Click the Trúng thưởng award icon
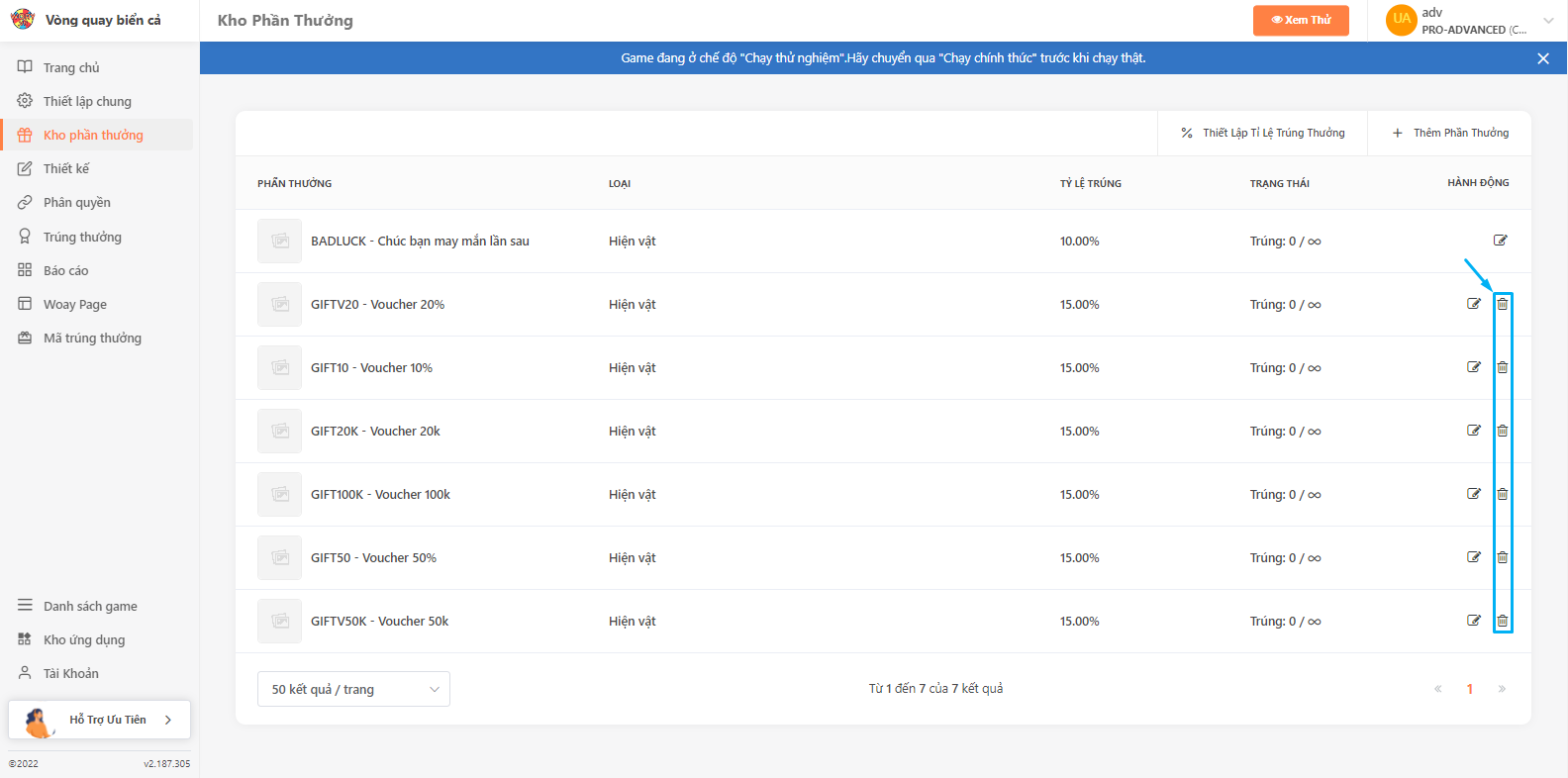 pos(25,237)
